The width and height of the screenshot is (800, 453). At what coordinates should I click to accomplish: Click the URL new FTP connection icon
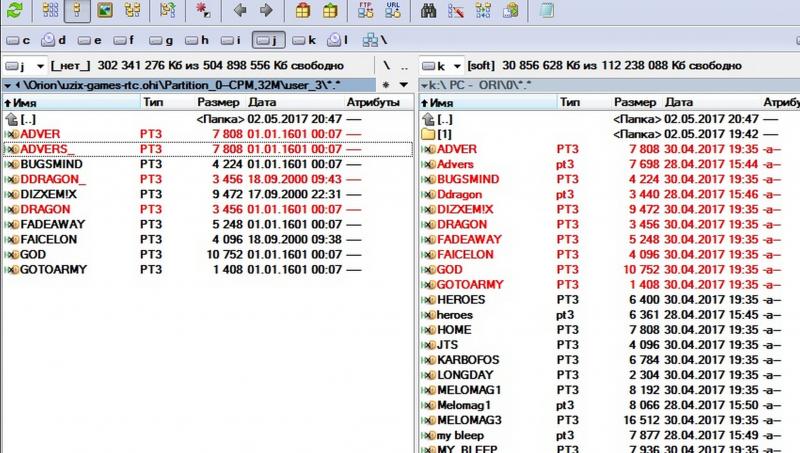click(x=393, y=11)
